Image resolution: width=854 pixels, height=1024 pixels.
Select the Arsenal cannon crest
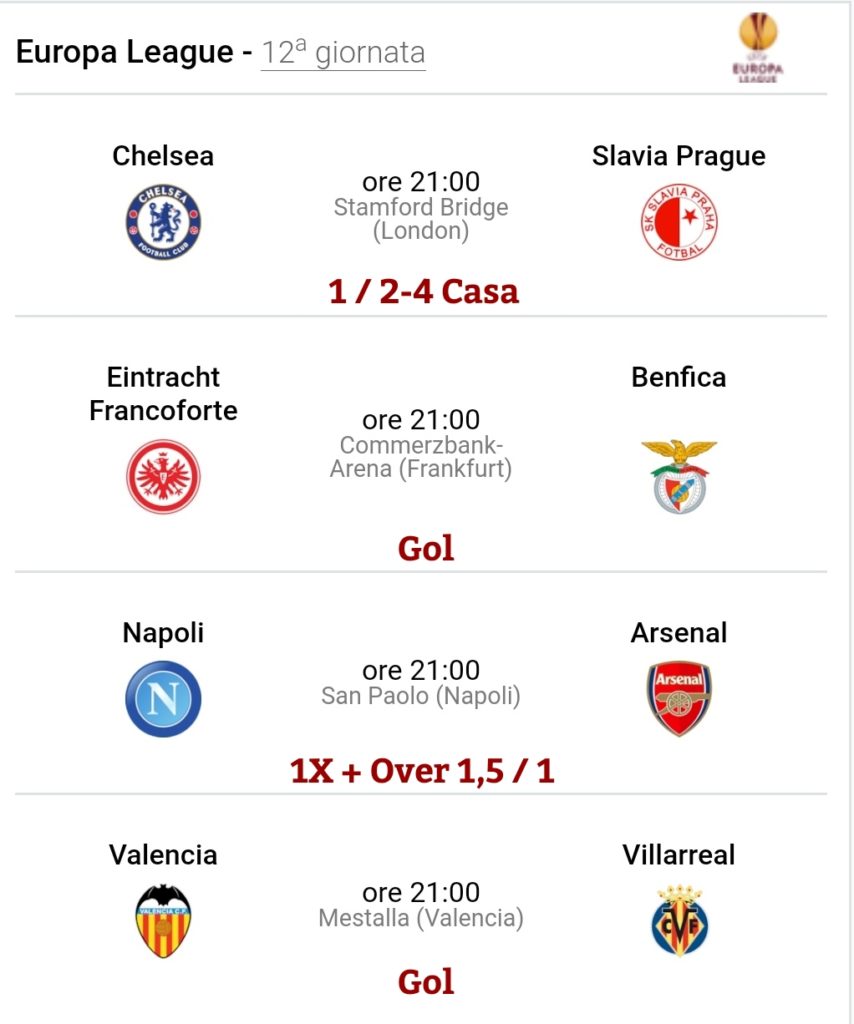click(x=679, y=699)
